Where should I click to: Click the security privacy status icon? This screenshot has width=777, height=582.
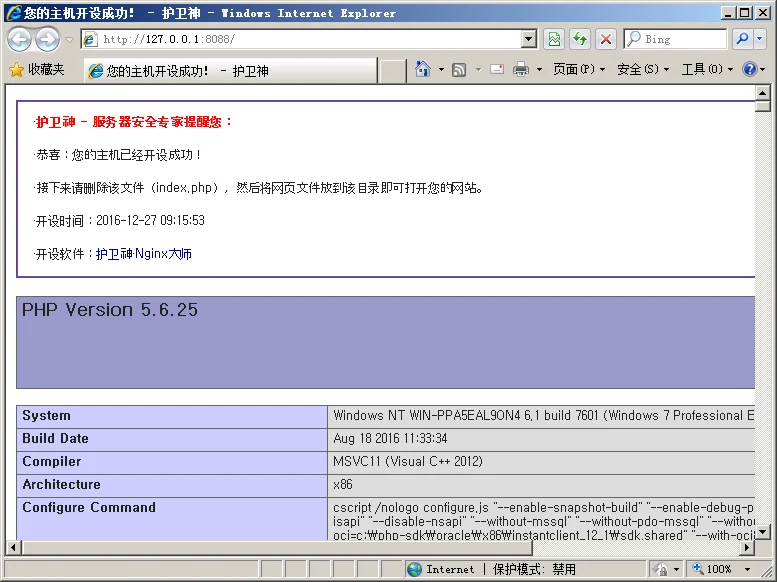(x=661, y=569)
